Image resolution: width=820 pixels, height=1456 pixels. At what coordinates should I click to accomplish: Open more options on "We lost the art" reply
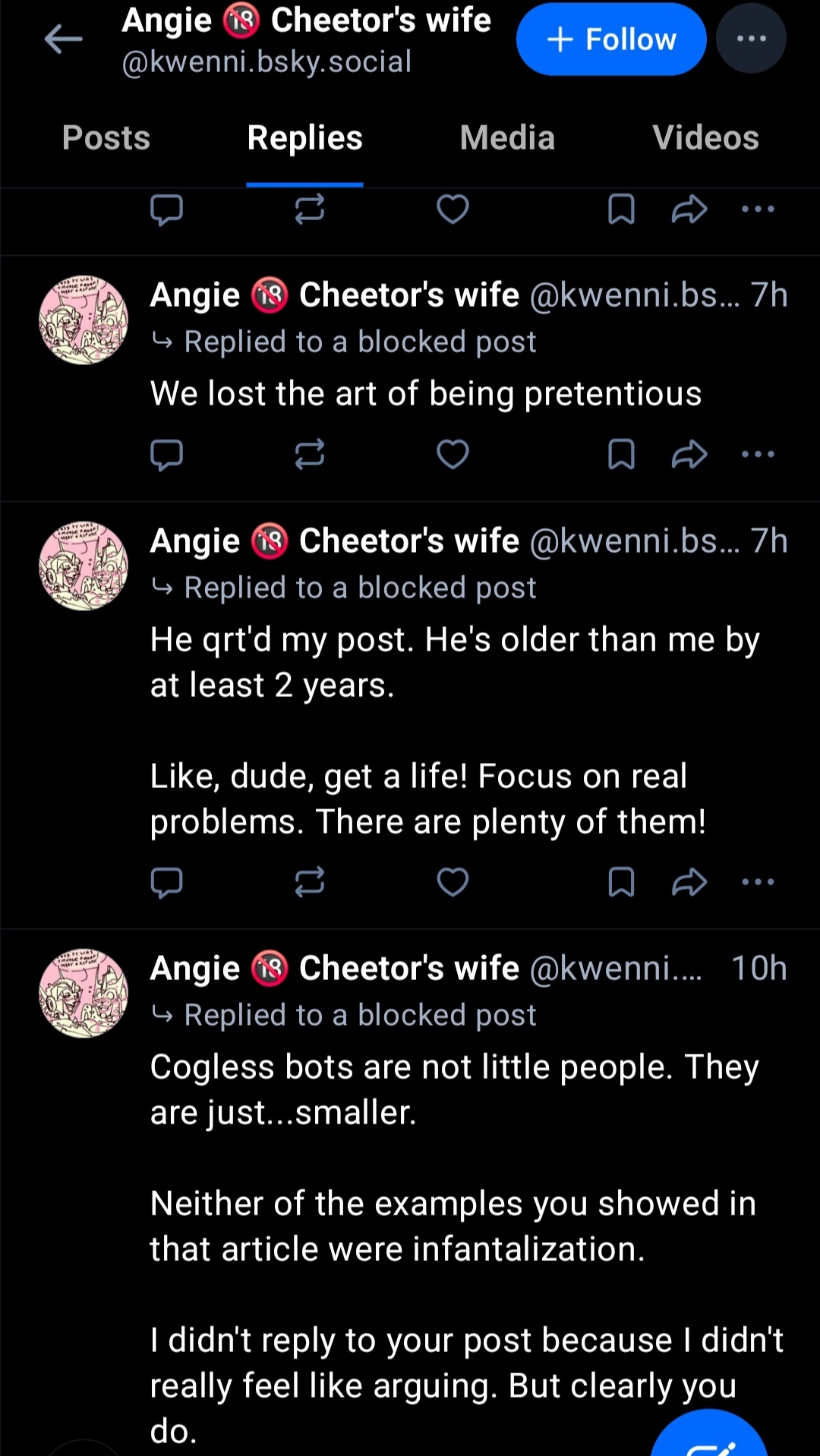click(x=758, y=455)
